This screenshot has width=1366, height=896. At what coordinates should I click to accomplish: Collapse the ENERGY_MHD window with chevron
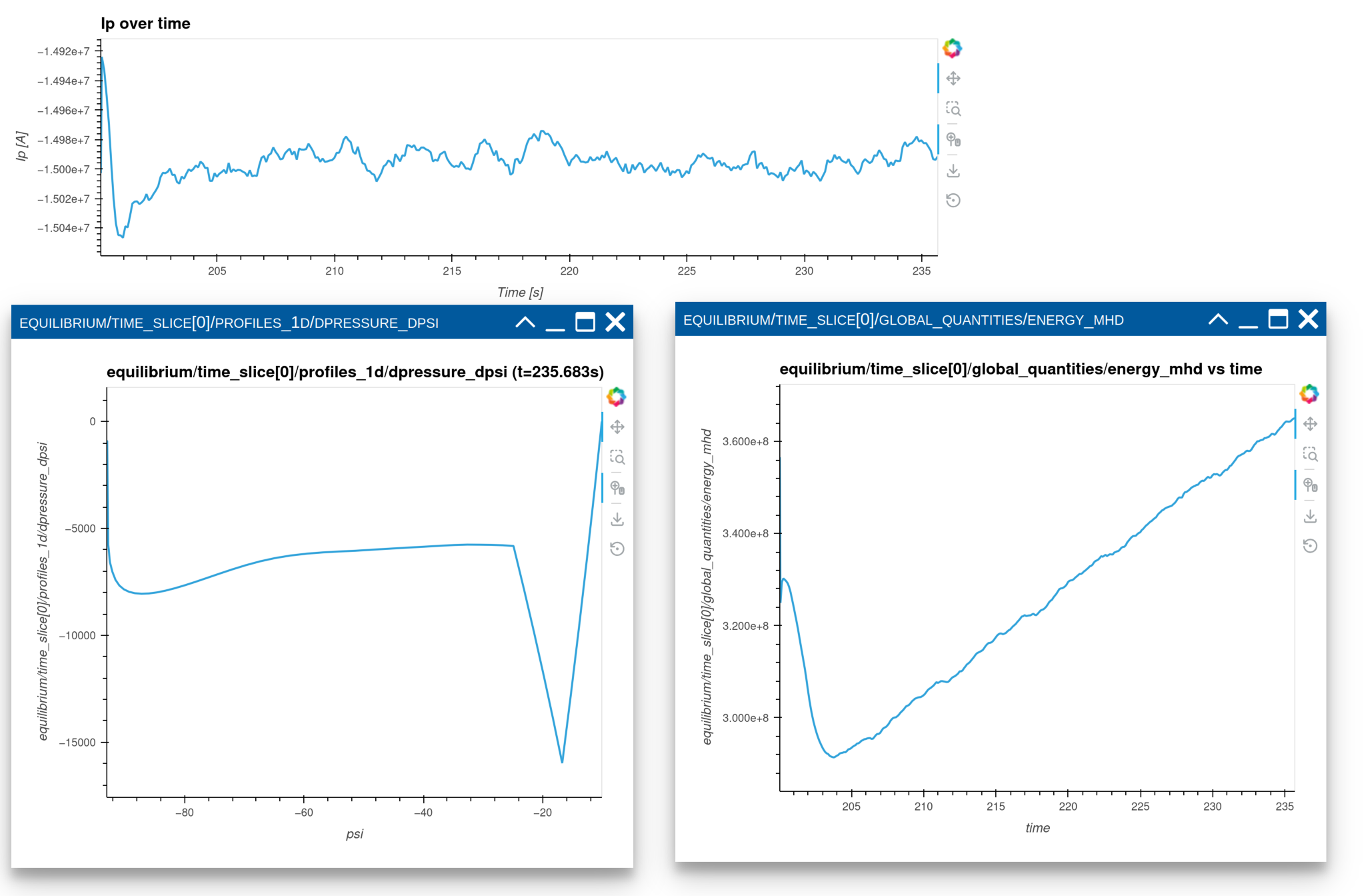[x=1218, y=319]
